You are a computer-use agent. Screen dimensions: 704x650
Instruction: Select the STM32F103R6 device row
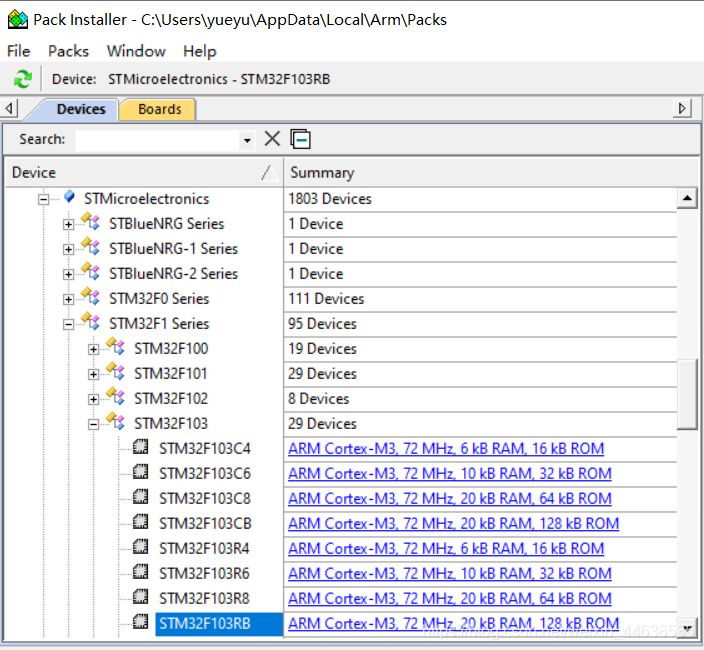click(x=204, y=574)
